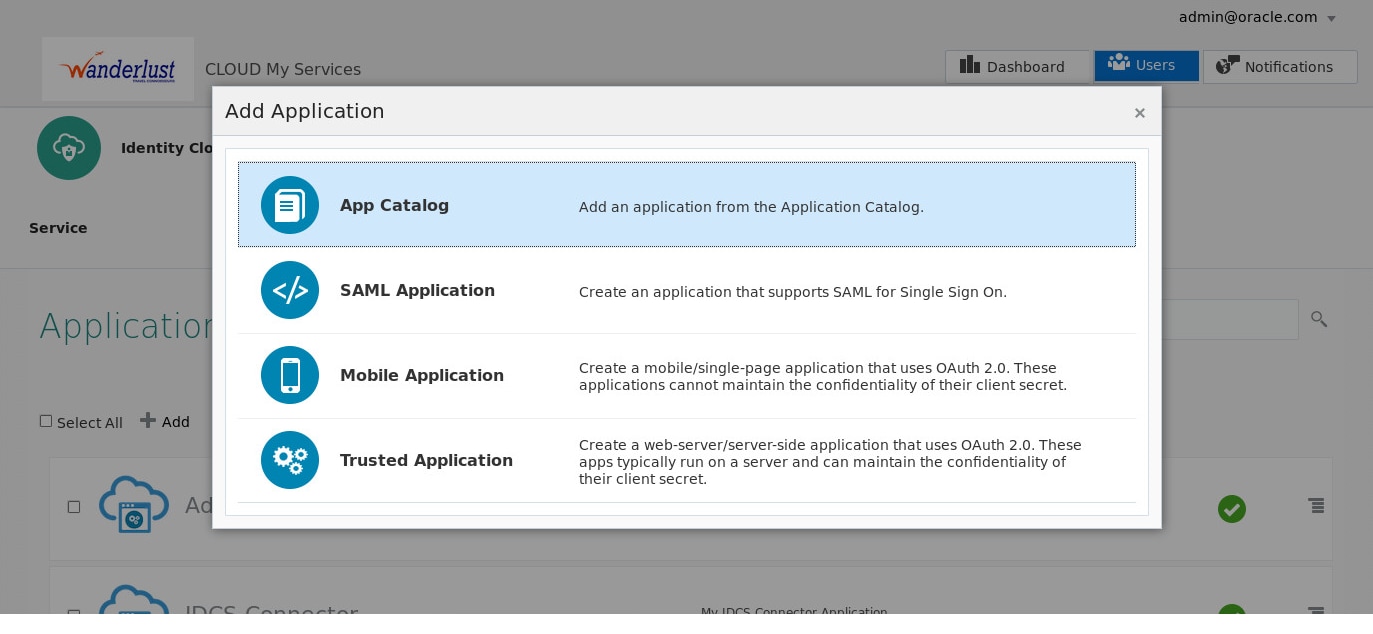The height and width of the screenshot is (634, 1373).
Task: Click the first application's cloud icon
Action: click(134, 505)
